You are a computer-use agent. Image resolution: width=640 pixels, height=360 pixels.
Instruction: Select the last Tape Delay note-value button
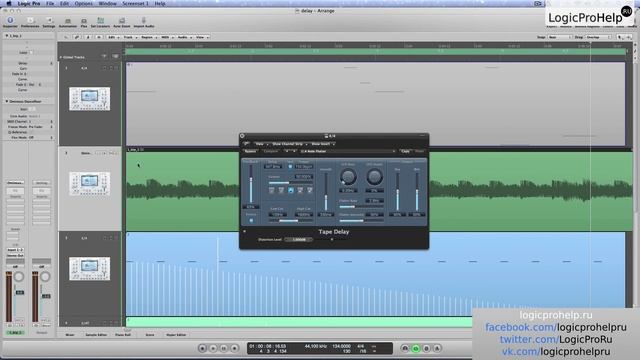point(310,190)
